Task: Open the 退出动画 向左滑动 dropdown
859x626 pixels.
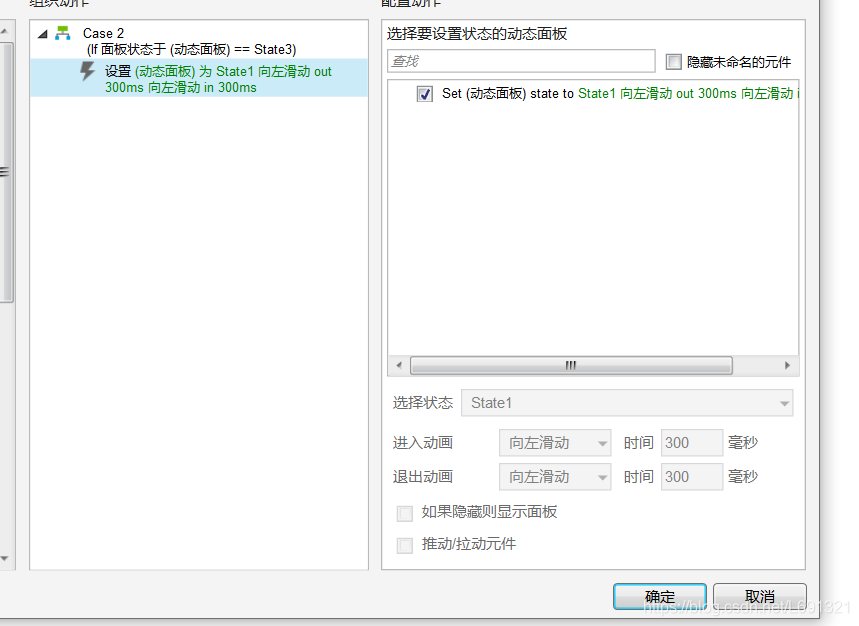Action: (555, 476)
